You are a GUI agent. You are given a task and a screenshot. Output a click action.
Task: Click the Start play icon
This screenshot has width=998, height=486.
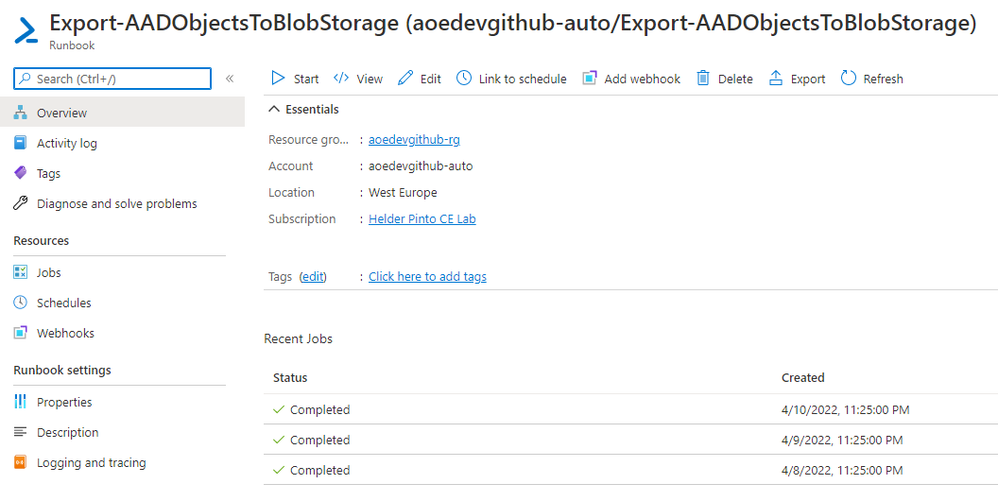coord(278,78)
